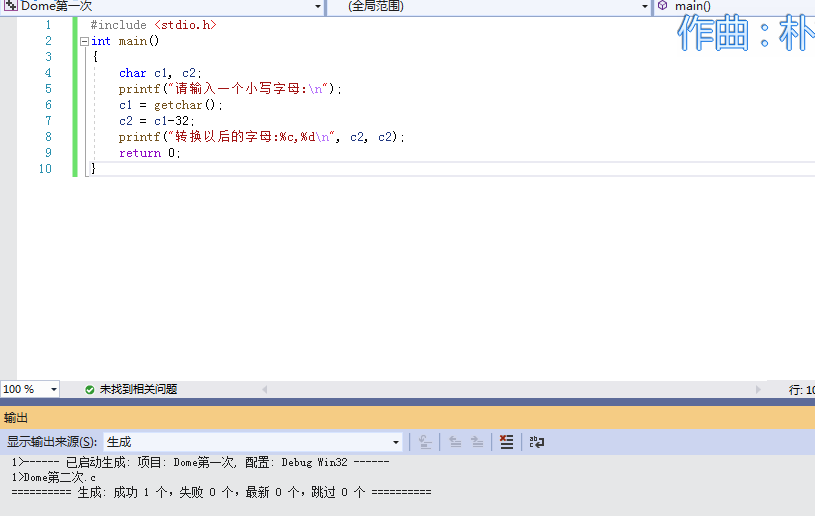Open the (全局范围) scope dropdown
This screenshot has width=815, height=516.
[x=645, y=6]
